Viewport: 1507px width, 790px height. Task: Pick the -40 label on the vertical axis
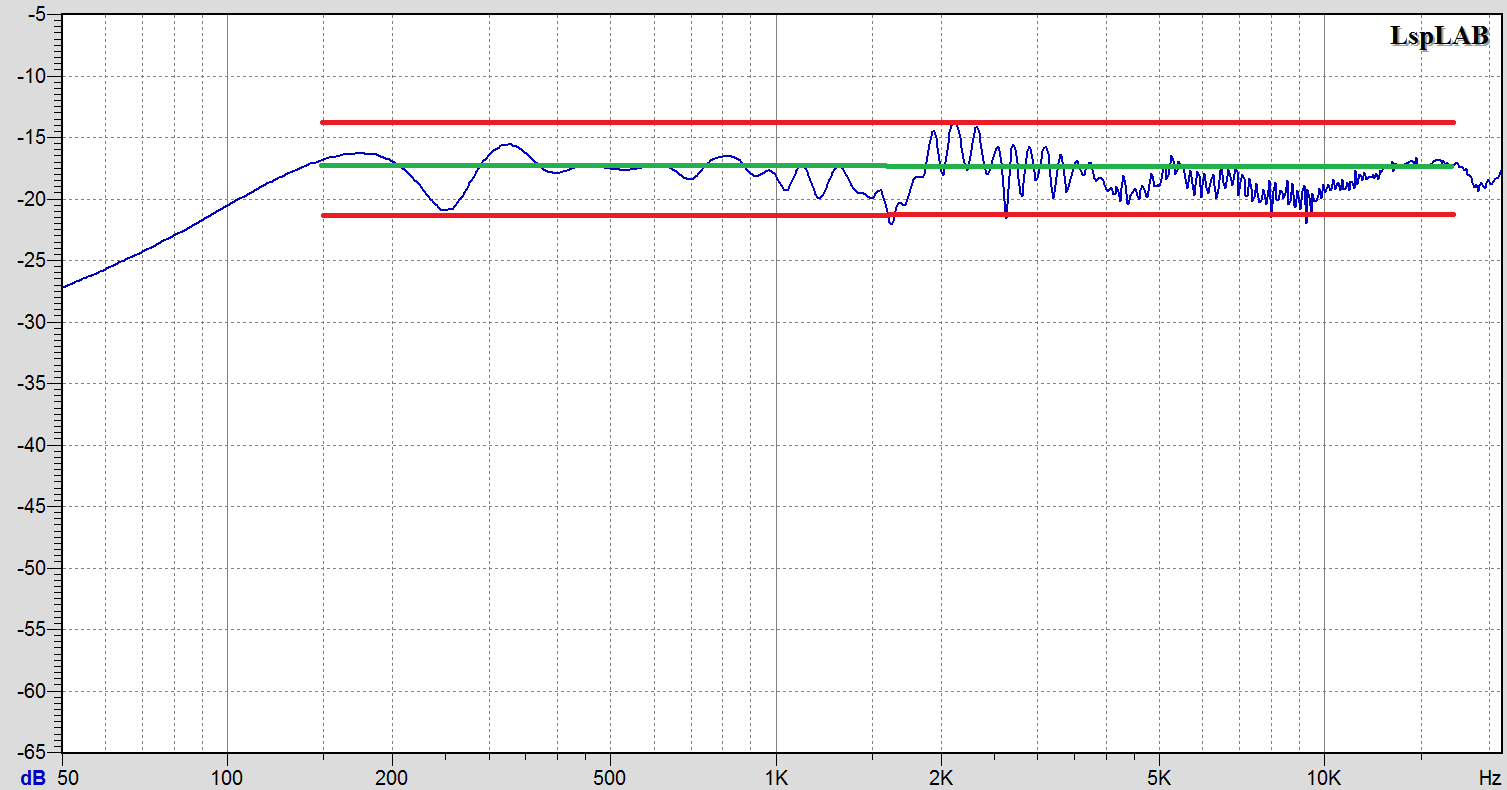33,445
